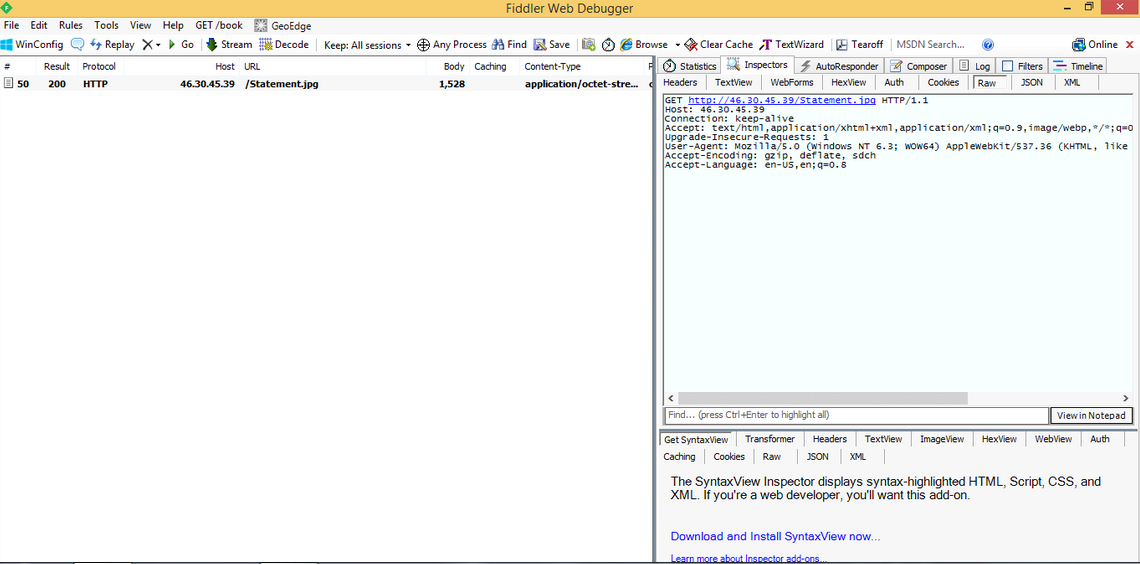Open the TextWizard tool
The image size is (1140, 564).
click(792, 45)
